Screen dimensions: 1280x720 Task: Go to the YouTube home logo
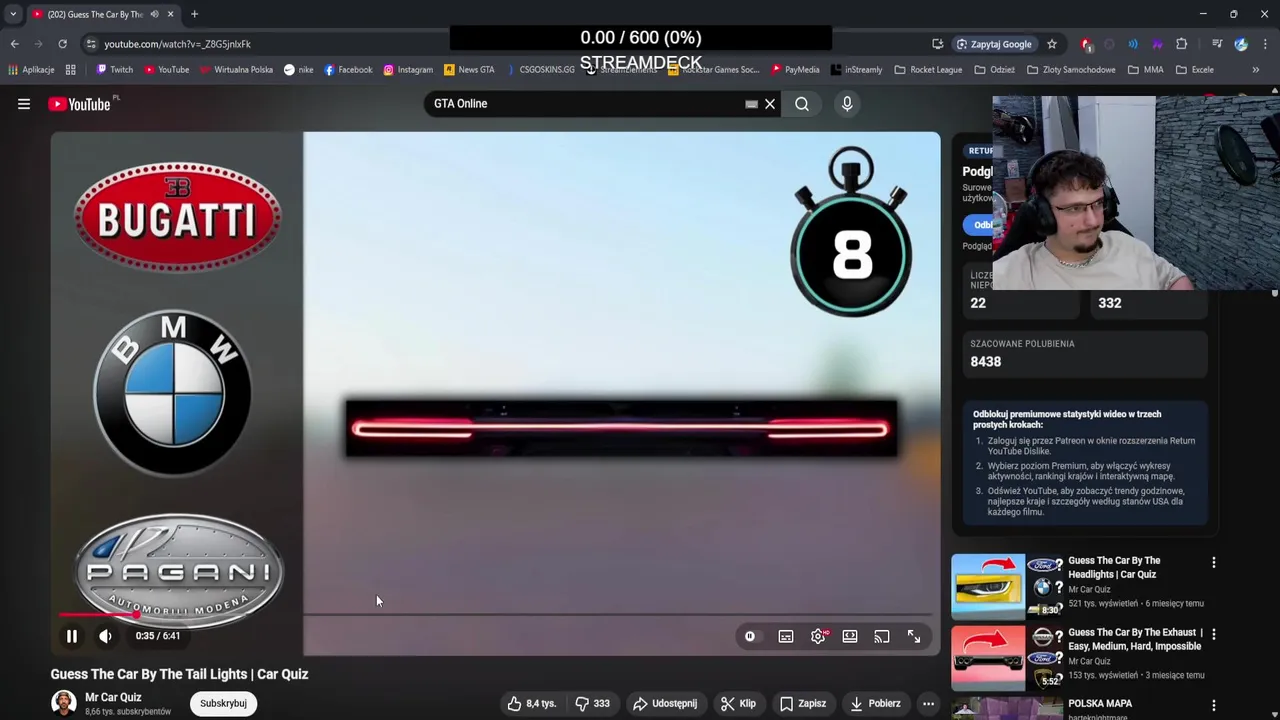[x=79, y=104]
